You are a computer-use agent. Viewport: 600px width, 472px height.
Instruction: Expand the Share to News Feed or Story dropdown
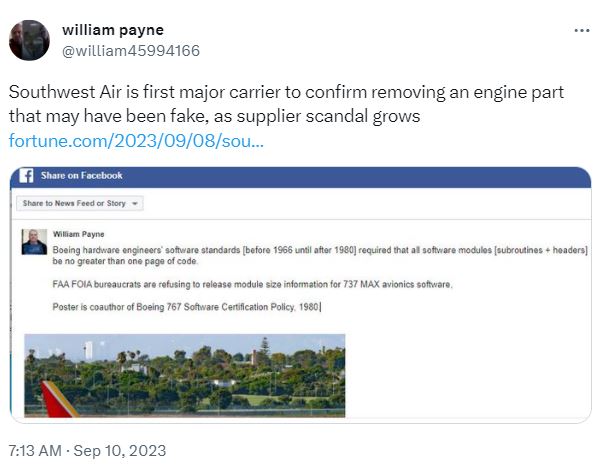pyautogui.click(x=80, y=203)
